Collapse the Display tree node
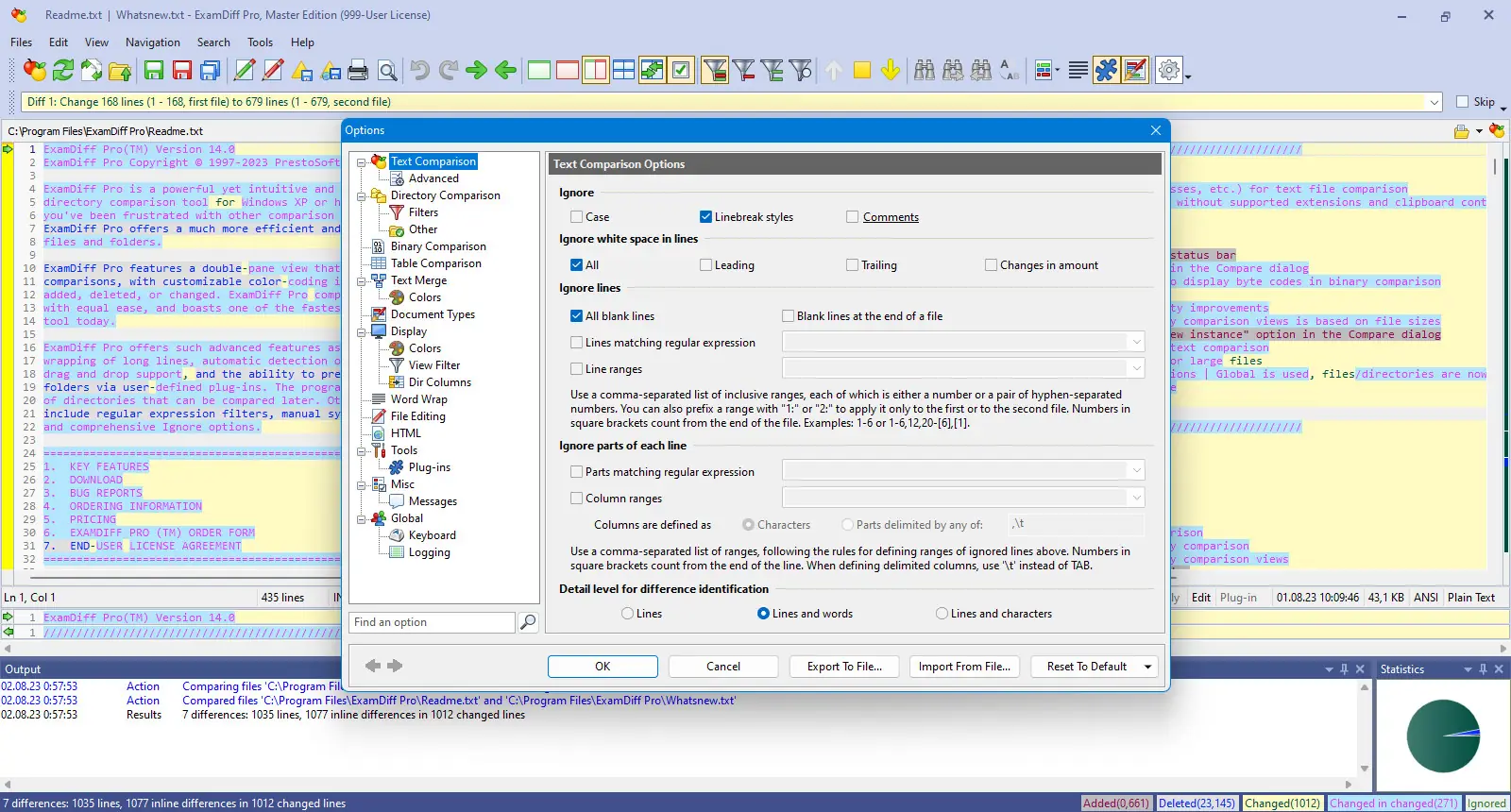1511x812 pixels. coord(362,332)
